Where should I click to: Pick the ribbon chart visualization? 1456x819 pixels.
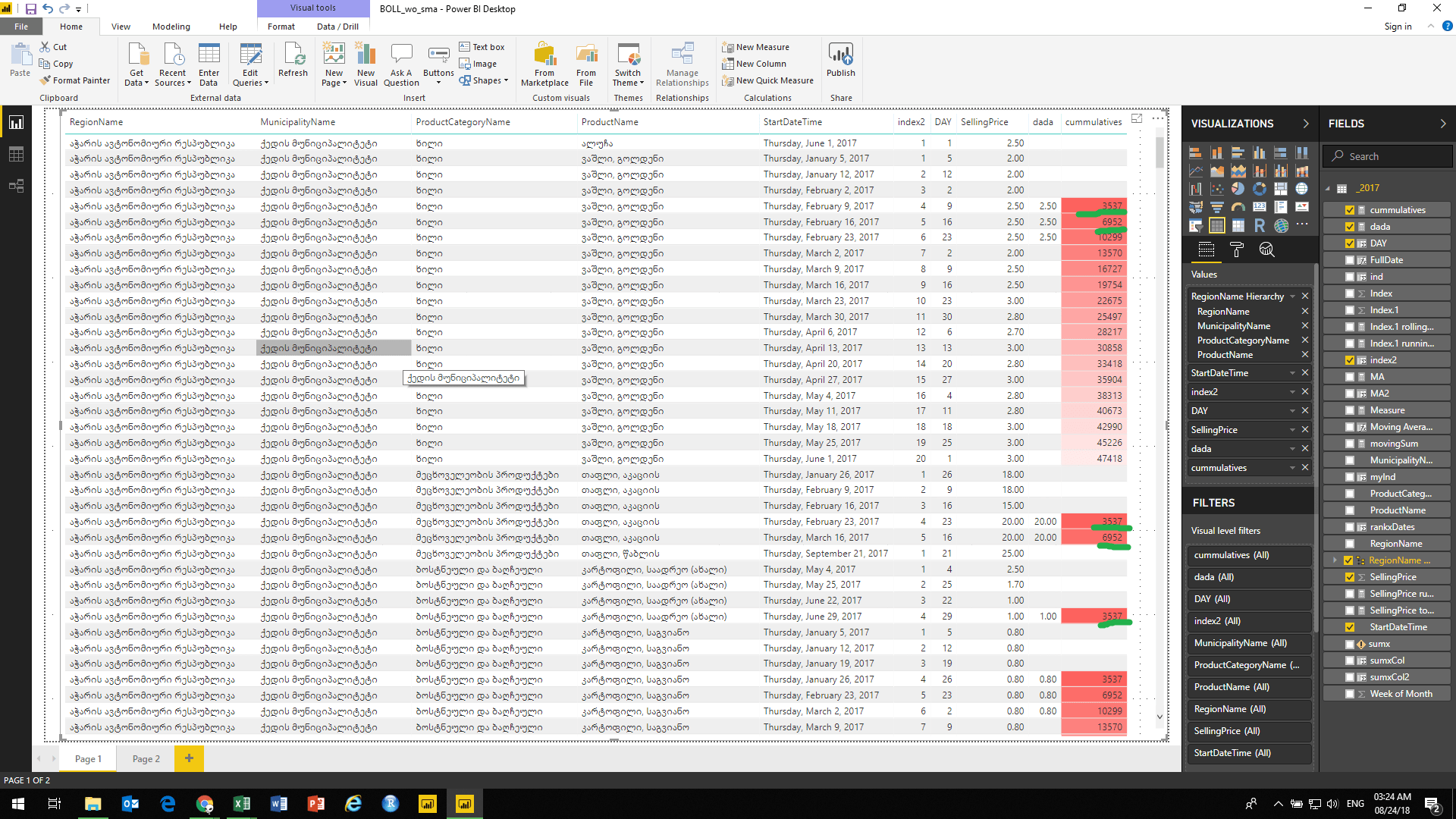[x=1302, y=171]
